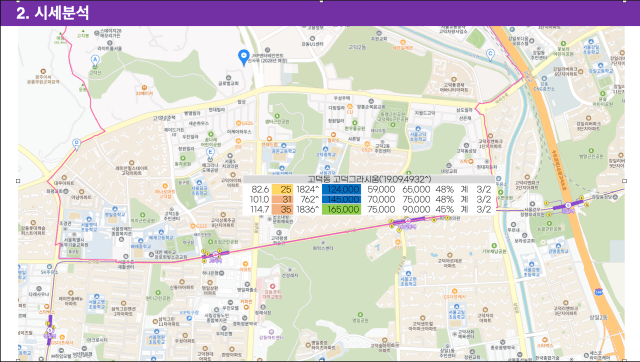Viewport: 640px width, 362px height.
Task: Click the 고덕동 고덕그라시움 table header
Action: pyautogui.click(x=369, y=179)
